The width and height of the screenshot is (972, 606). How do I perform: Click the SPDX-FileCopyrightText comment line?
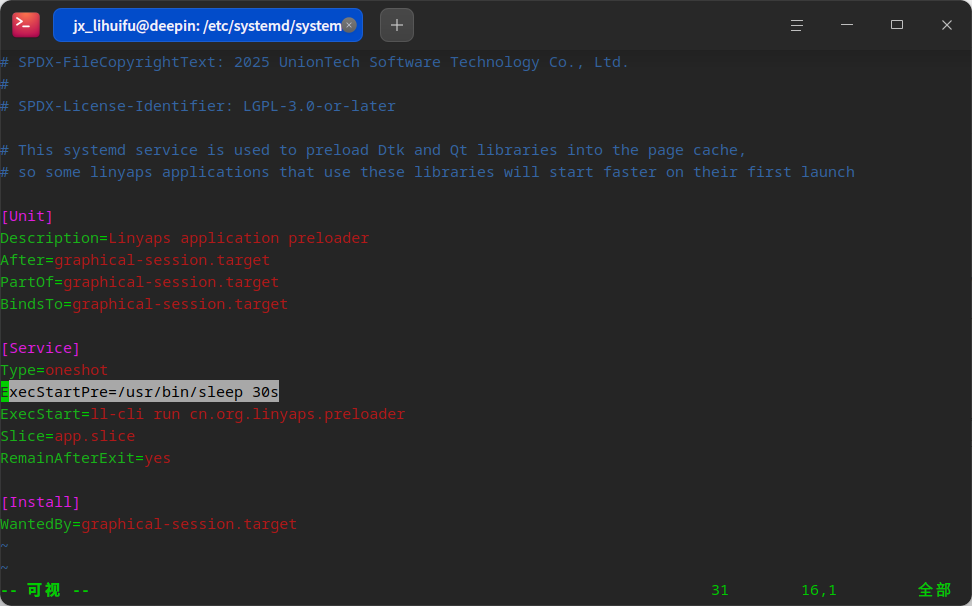tap(314, 62)
